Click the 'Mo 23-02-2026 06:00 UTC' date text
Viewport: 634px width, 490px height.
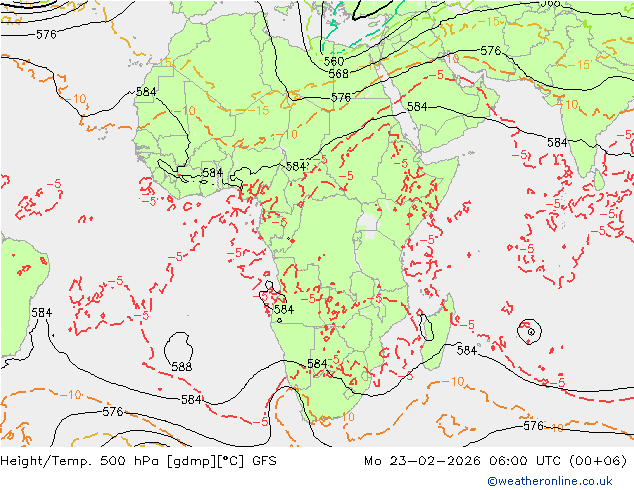click(x=464, y=460)
